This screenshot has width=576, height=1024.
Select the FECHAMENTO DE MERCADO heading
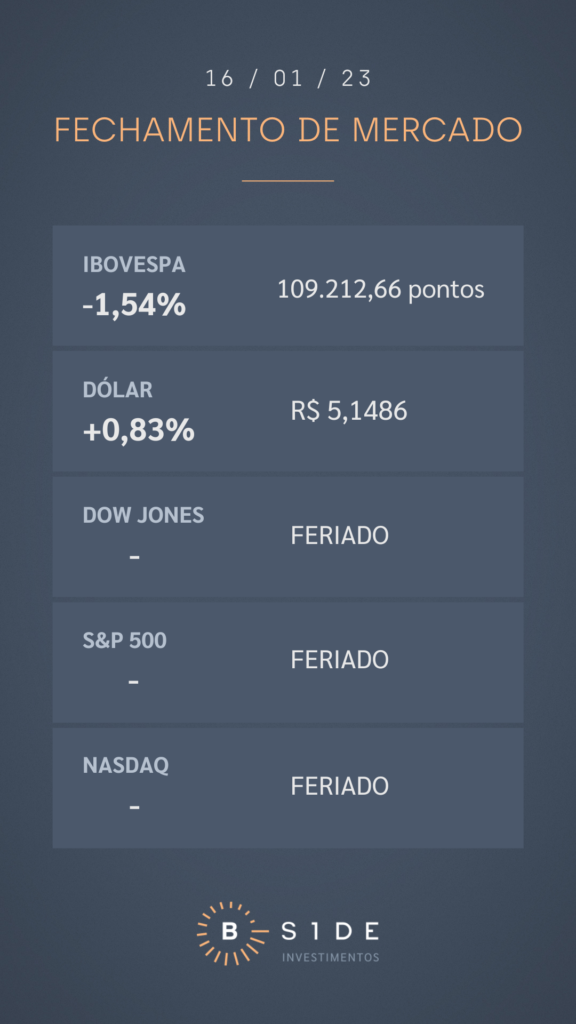click(x=288, y=130)
